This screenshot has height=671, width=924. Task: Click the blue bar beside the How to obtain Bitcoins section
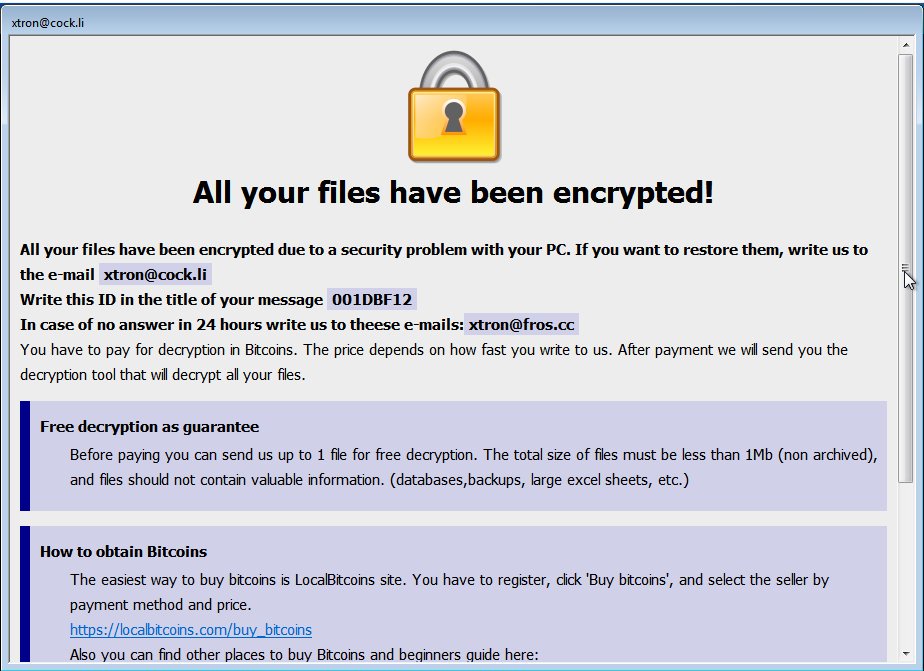(25, 594)
